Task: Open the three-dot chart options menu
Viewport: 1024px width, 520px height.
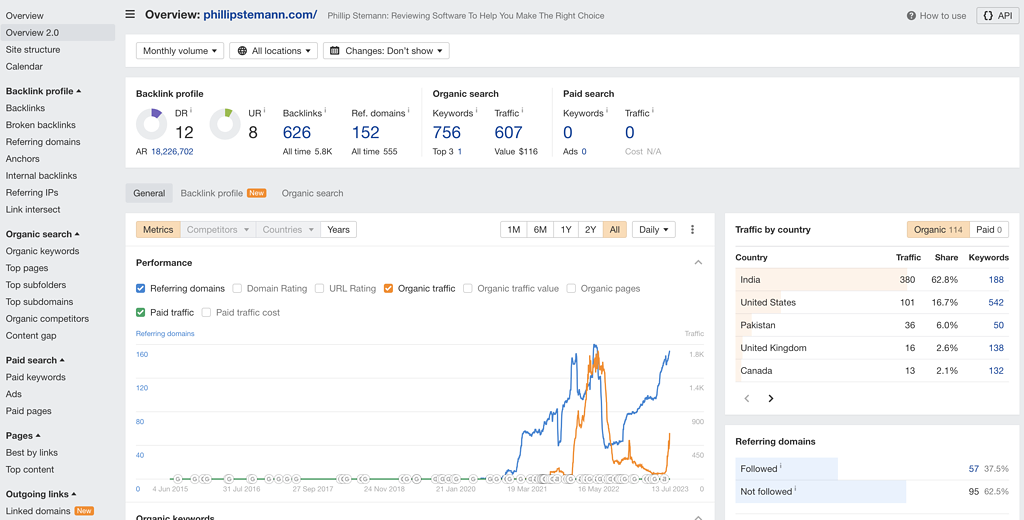Action: [x=692, y=229]
